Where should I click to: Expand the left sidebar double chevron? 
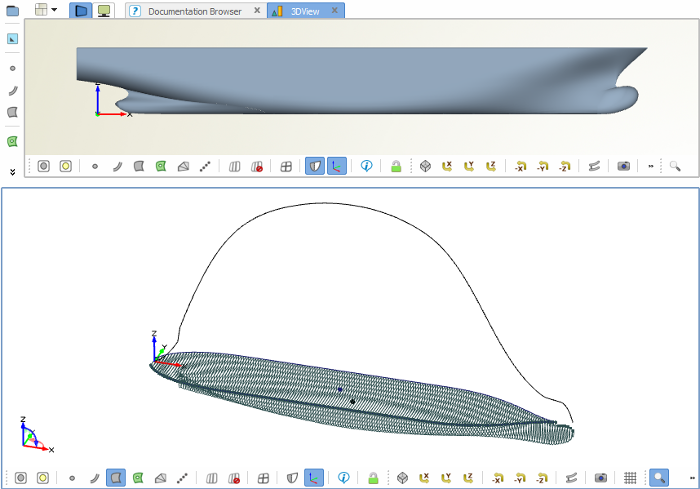[12, 172]
